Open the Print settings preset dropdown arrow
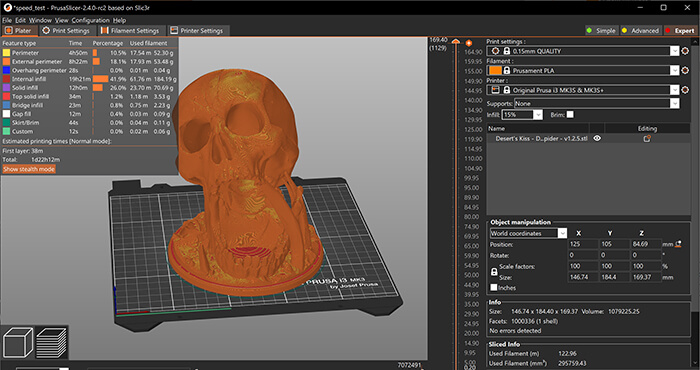 pyautogui.click(x=675, y=51)
